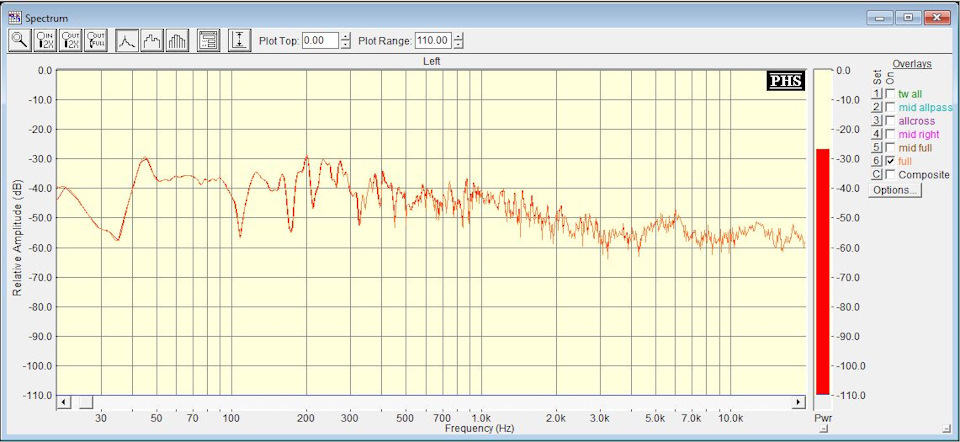Click the 'allcross' overlay label
The height and width of the screenshot is (442, 960).
pos(917,121)
